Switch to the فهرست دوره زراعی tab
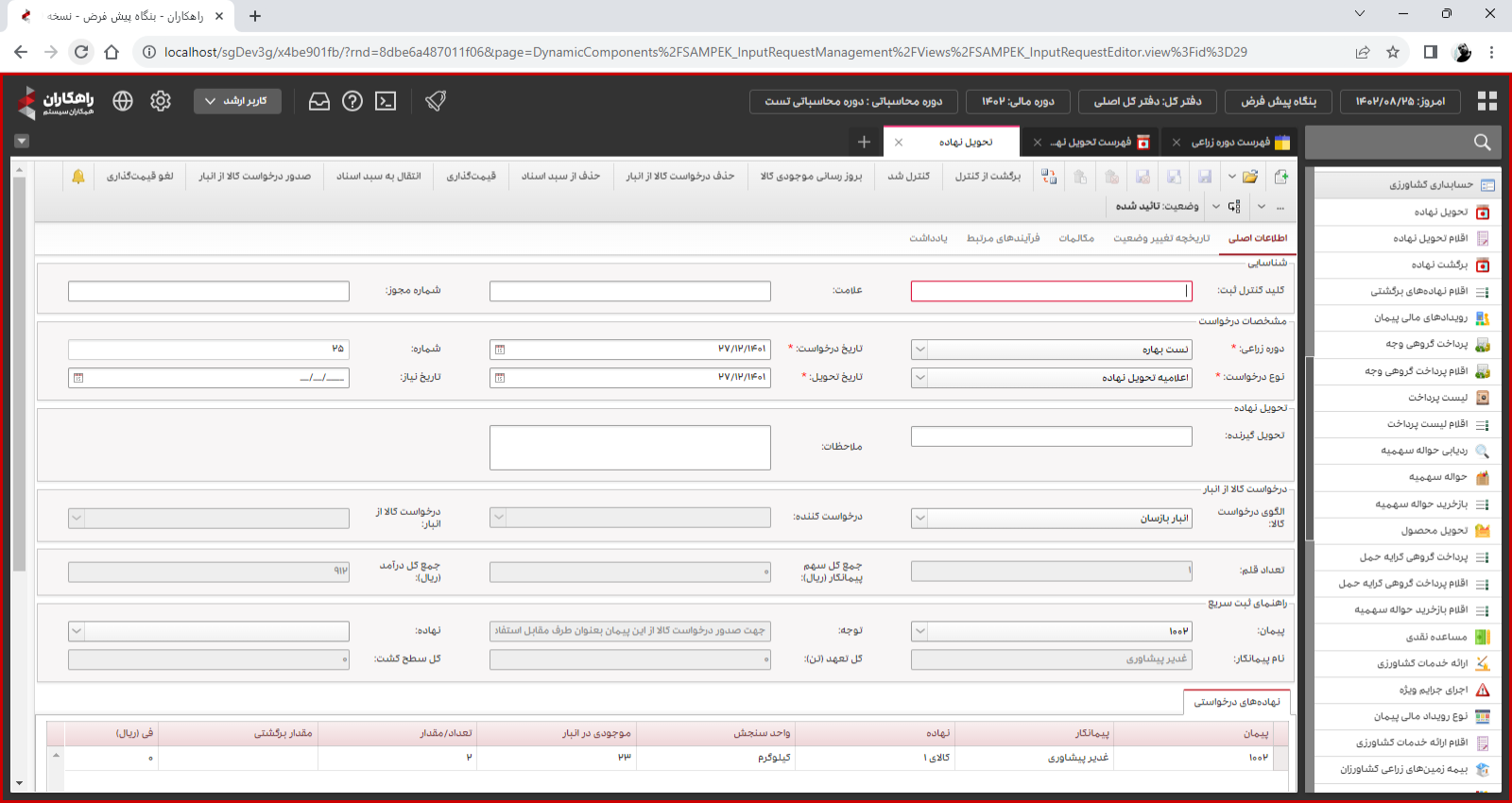The width and height of the screenshot is (1512, 803). point(1229,143)
